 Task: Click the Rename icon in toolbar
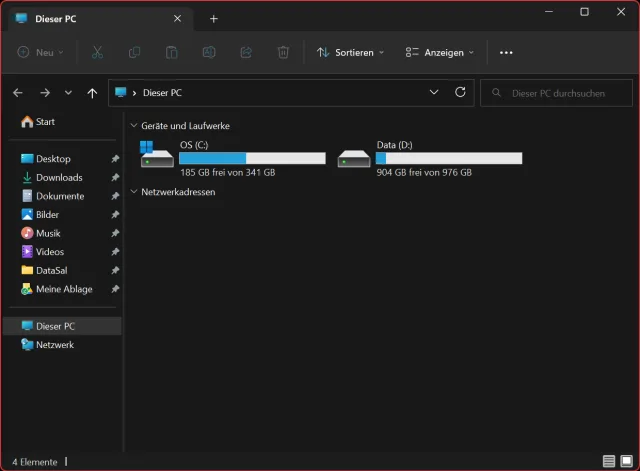coord(209,52)
